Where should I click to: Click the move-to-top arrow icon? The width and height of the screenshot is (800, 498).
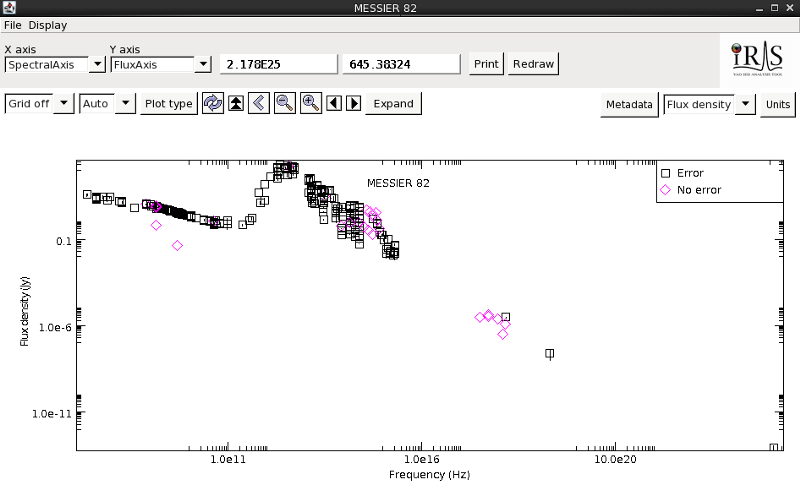236,103
